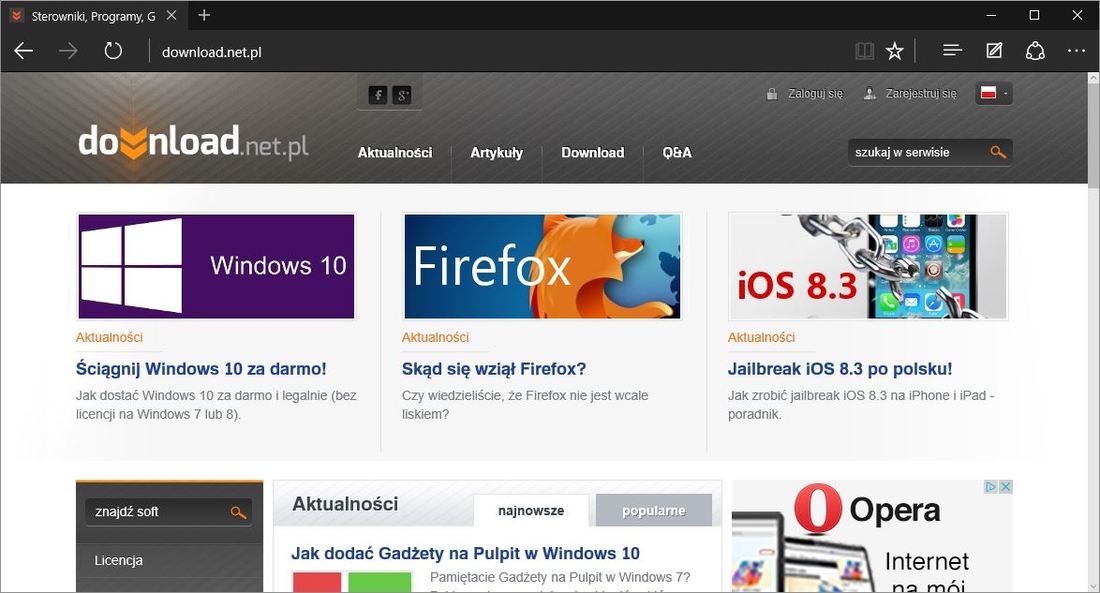Click the browser forward arrow

point(68,51)
